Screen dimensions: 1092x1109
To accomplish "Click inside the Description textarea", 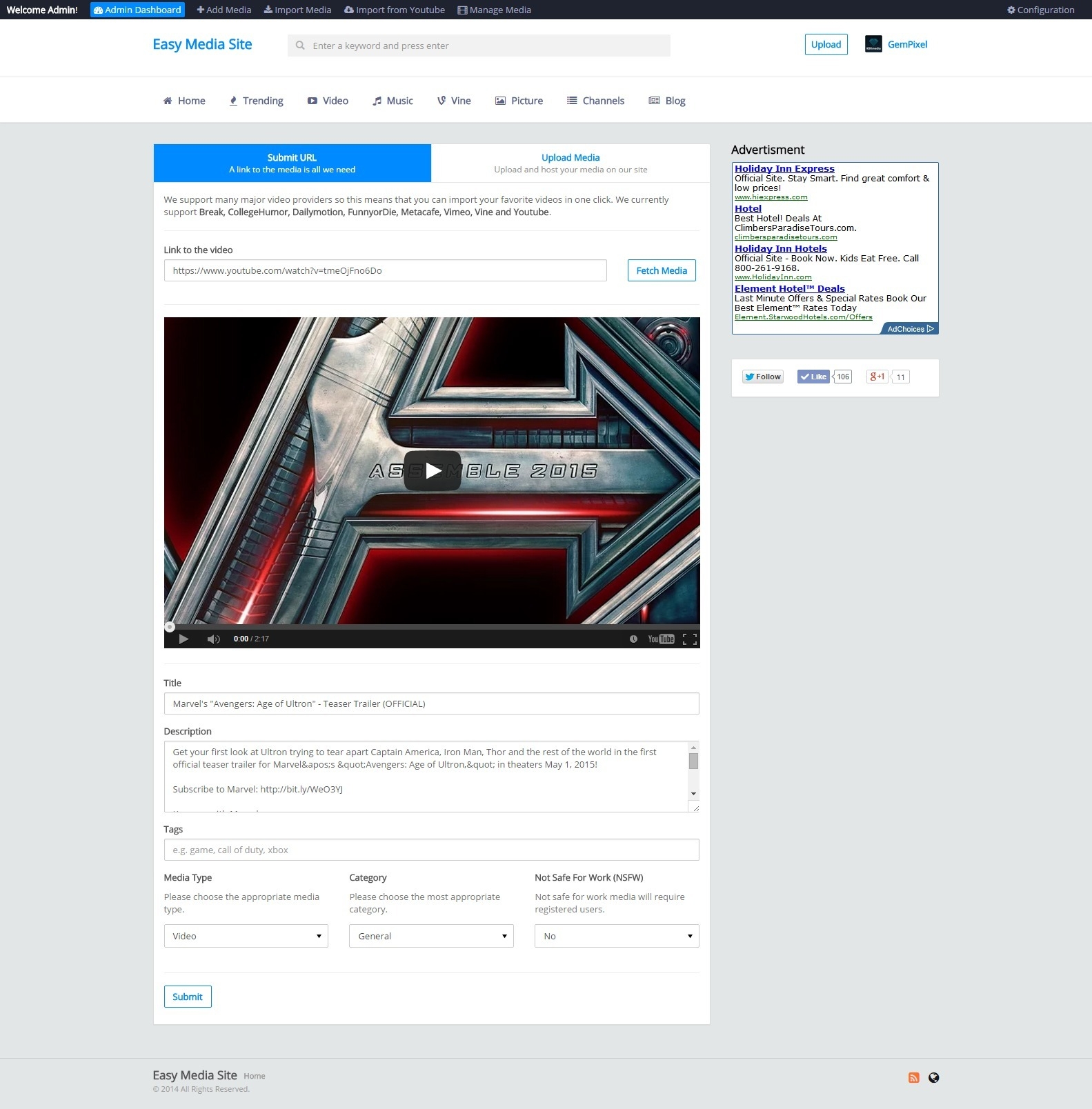I will [426, 777].
